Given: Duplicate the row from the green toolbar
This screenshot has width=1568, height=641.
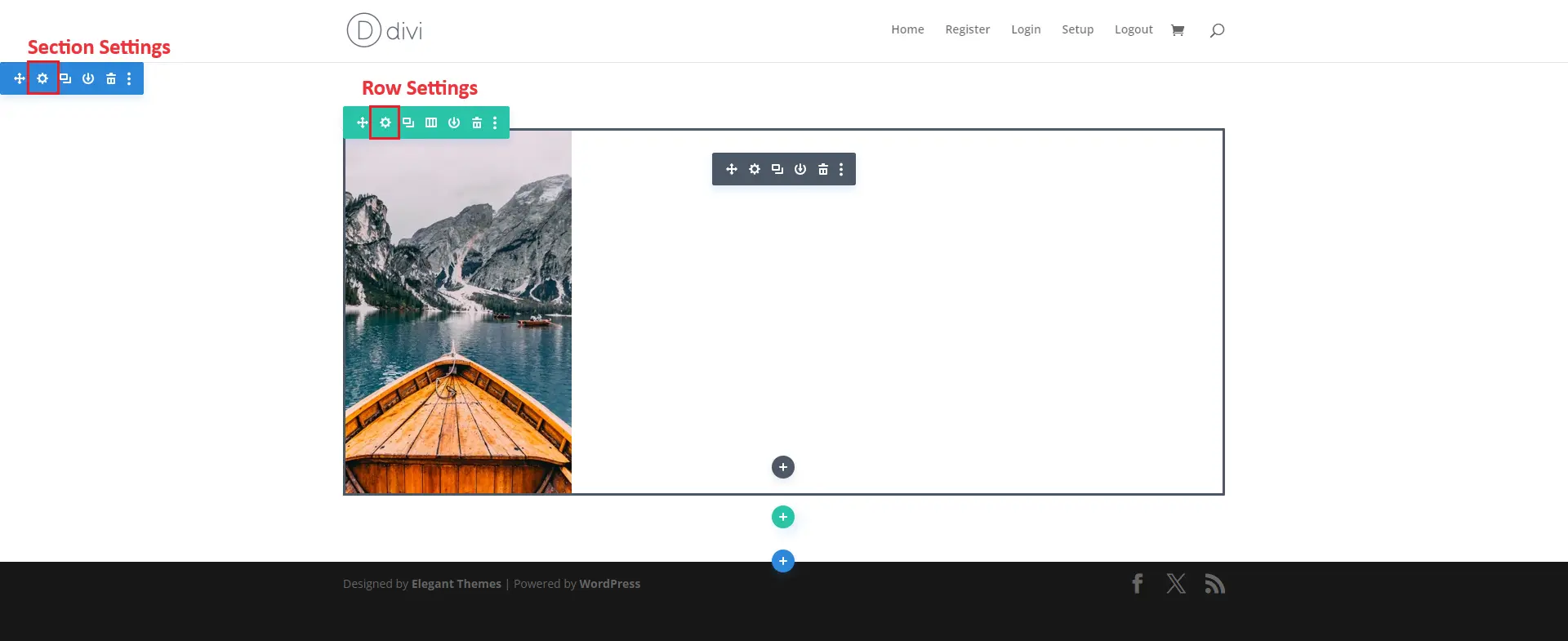Looking at the screenshot, I should click(x=408, y=122).
